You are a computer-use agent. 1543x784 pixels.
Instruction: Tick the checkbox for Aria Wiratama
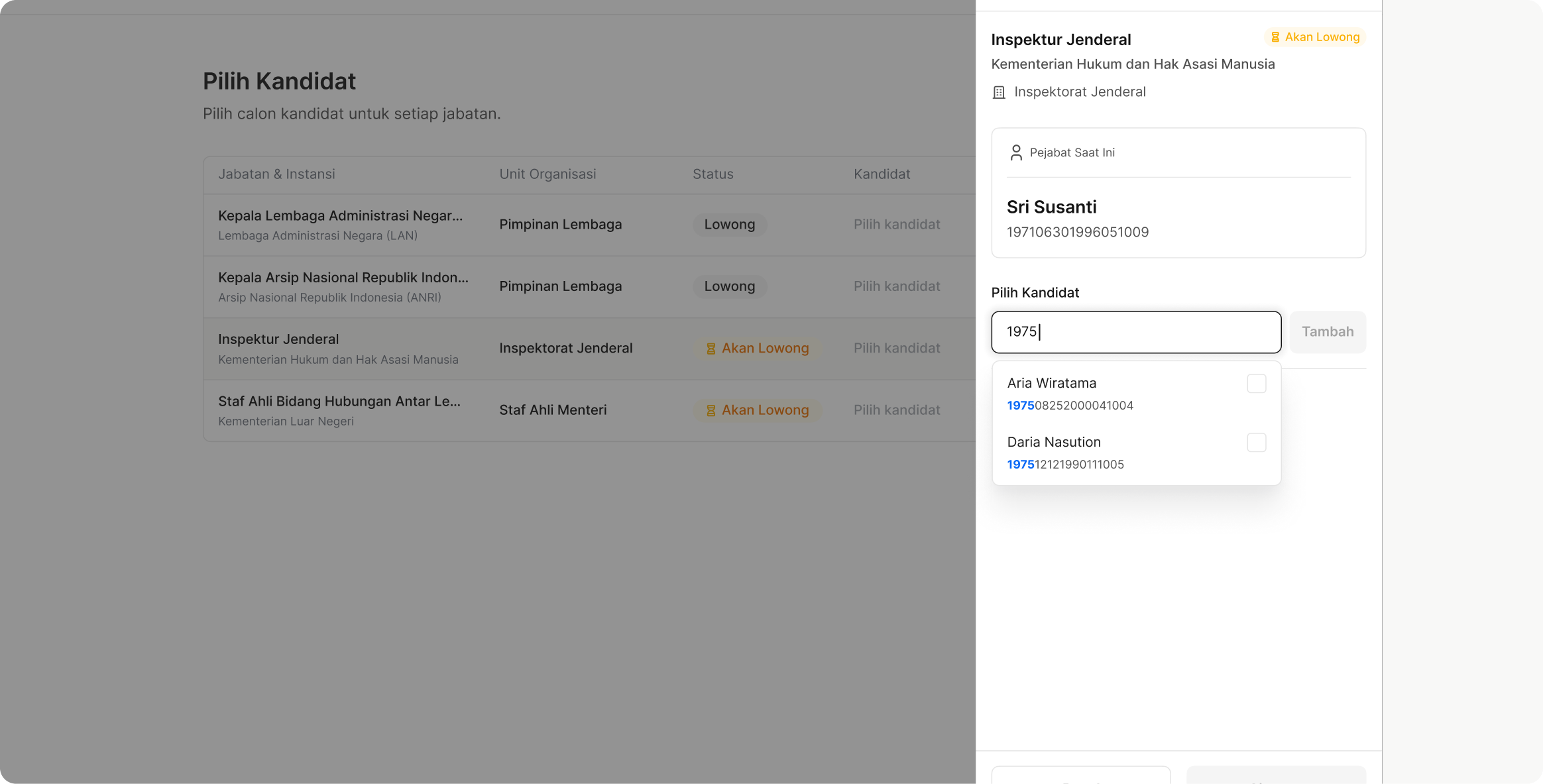(1256, 384)
